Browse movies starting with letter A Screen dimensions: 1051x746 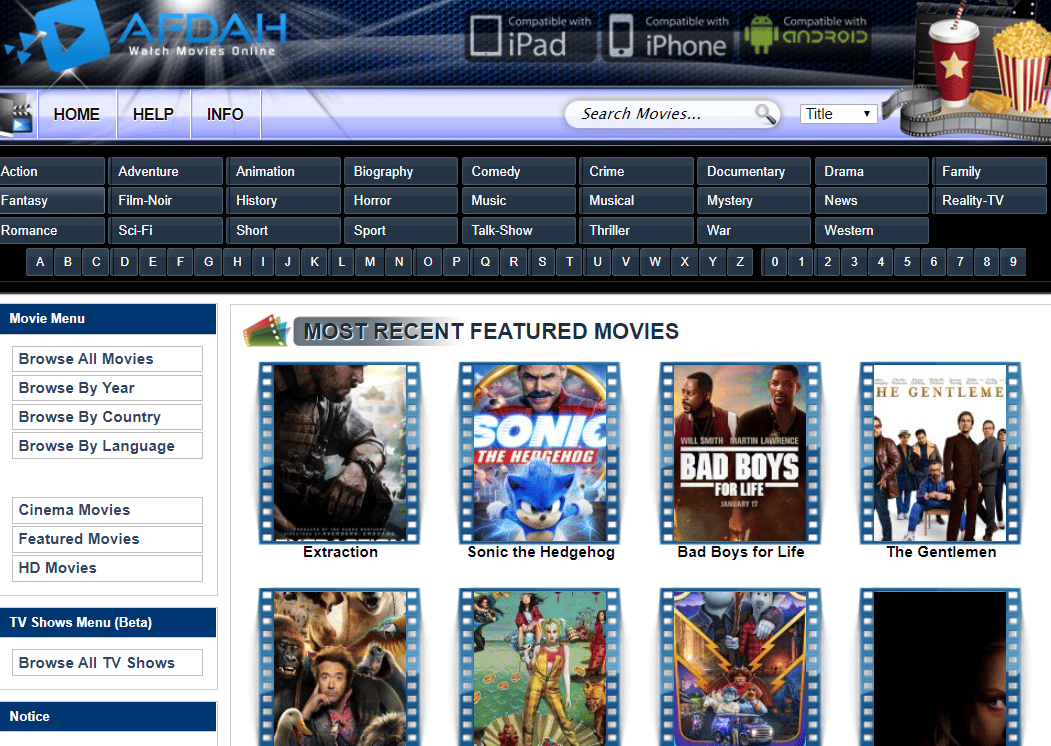tap(40, 262)
